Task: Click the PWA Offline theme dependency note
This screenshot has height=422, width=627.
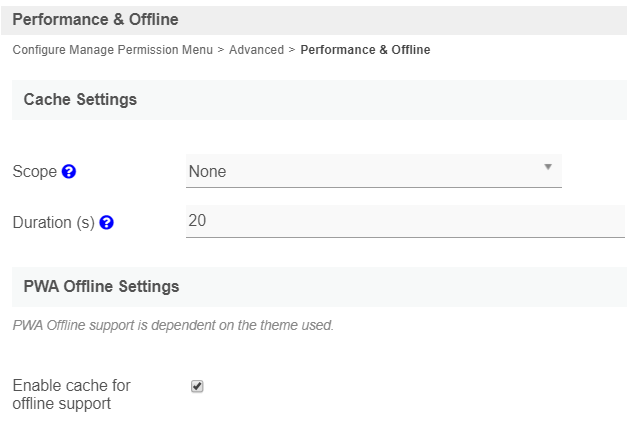Action: 173,325
